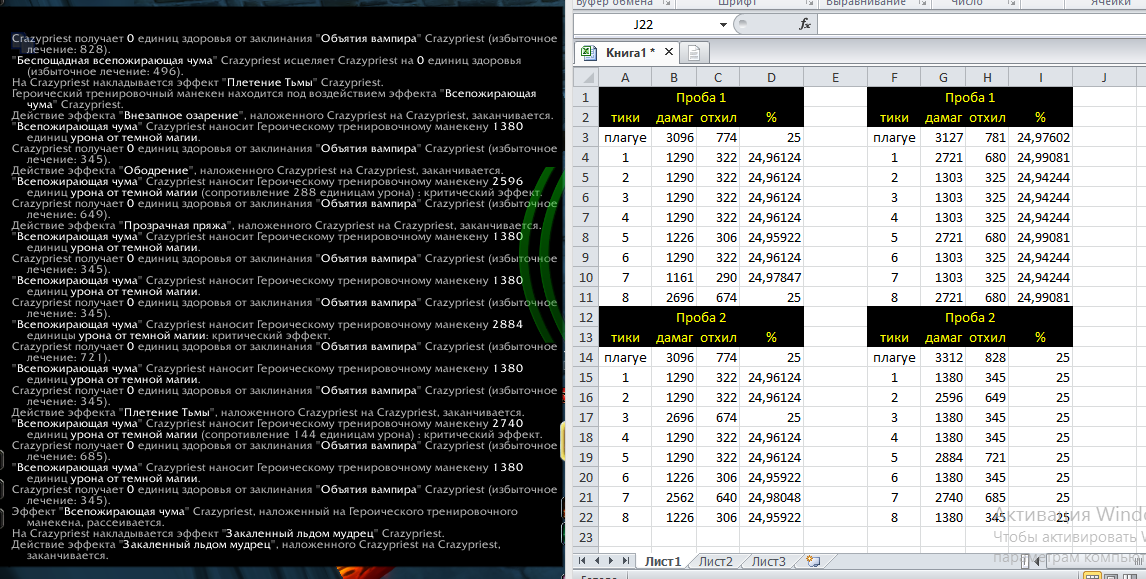1146x579 pixels.
Task: Select row 1 header in Excel
Action: click(x=585, y=97)
